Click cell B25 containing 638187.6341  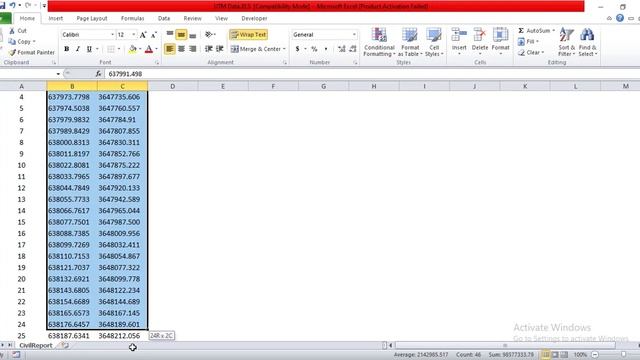[x=72, y=336]
